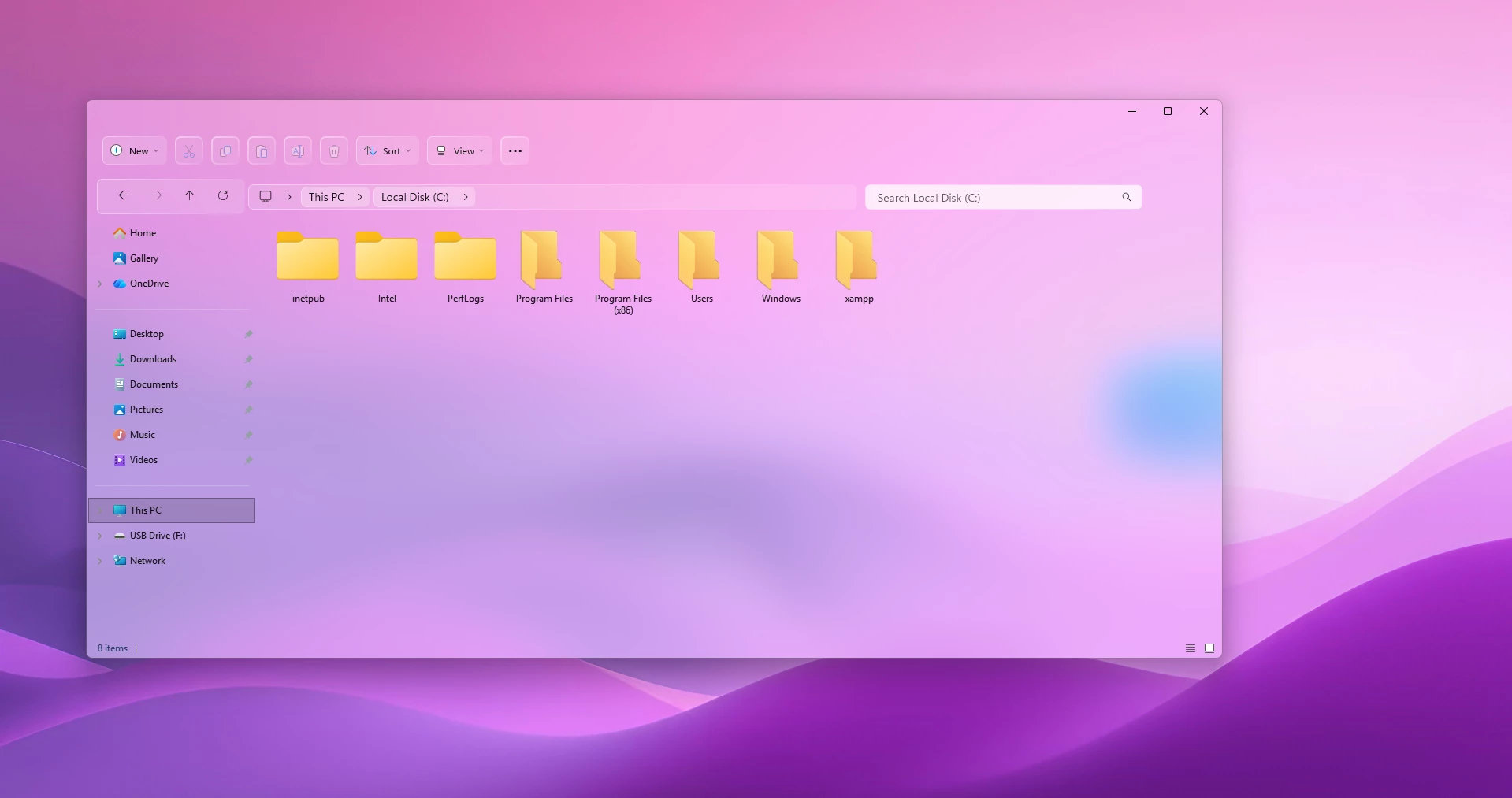This screenshot has height=798, width=1512.
Task: Open the Sort dropdown menu
Action: tap(387, 151)
